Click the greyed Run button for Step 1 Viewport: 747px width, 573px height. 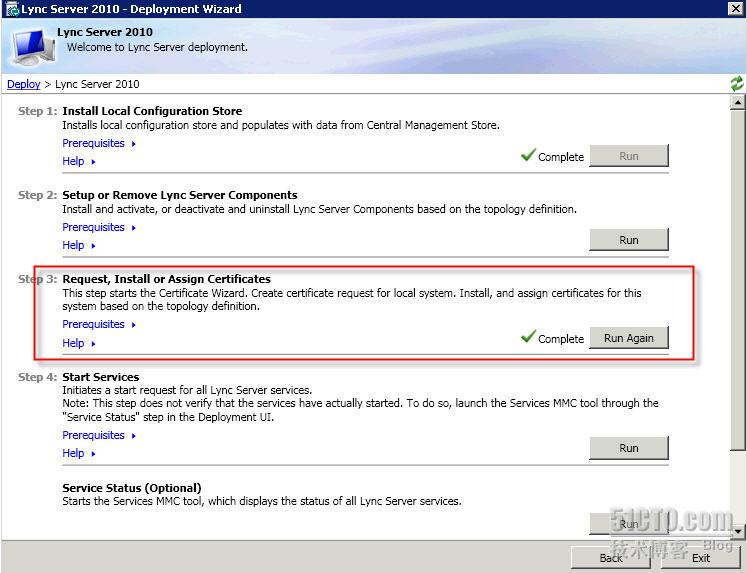[629, 156]
